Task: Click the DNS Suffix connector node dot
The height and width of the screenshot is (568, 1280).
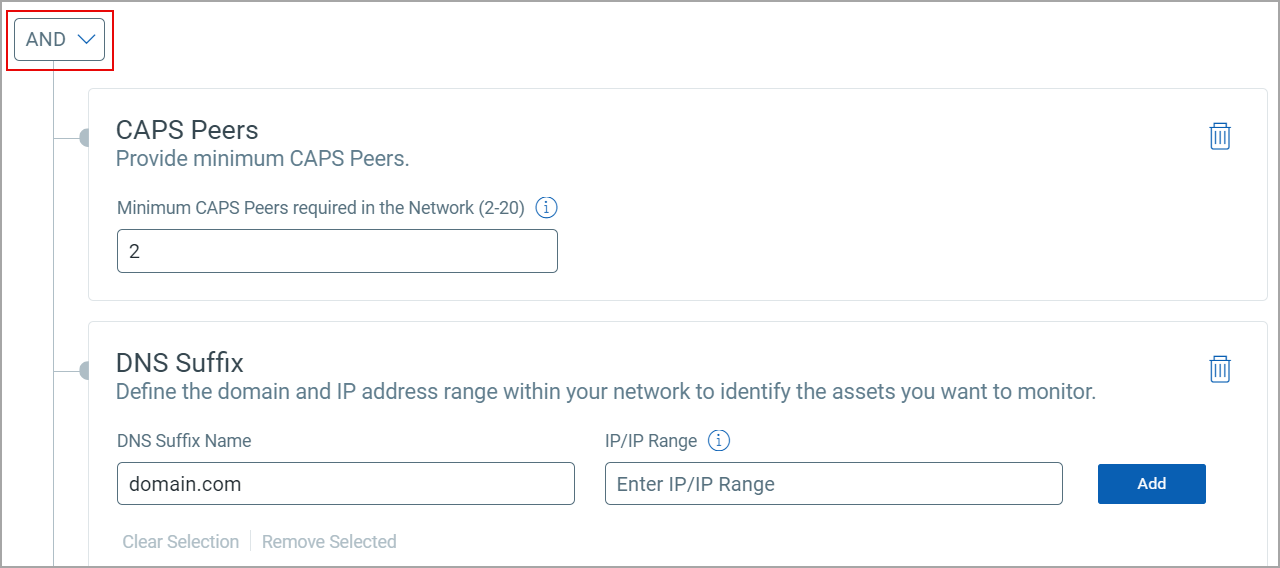Action: click(85, 371)
